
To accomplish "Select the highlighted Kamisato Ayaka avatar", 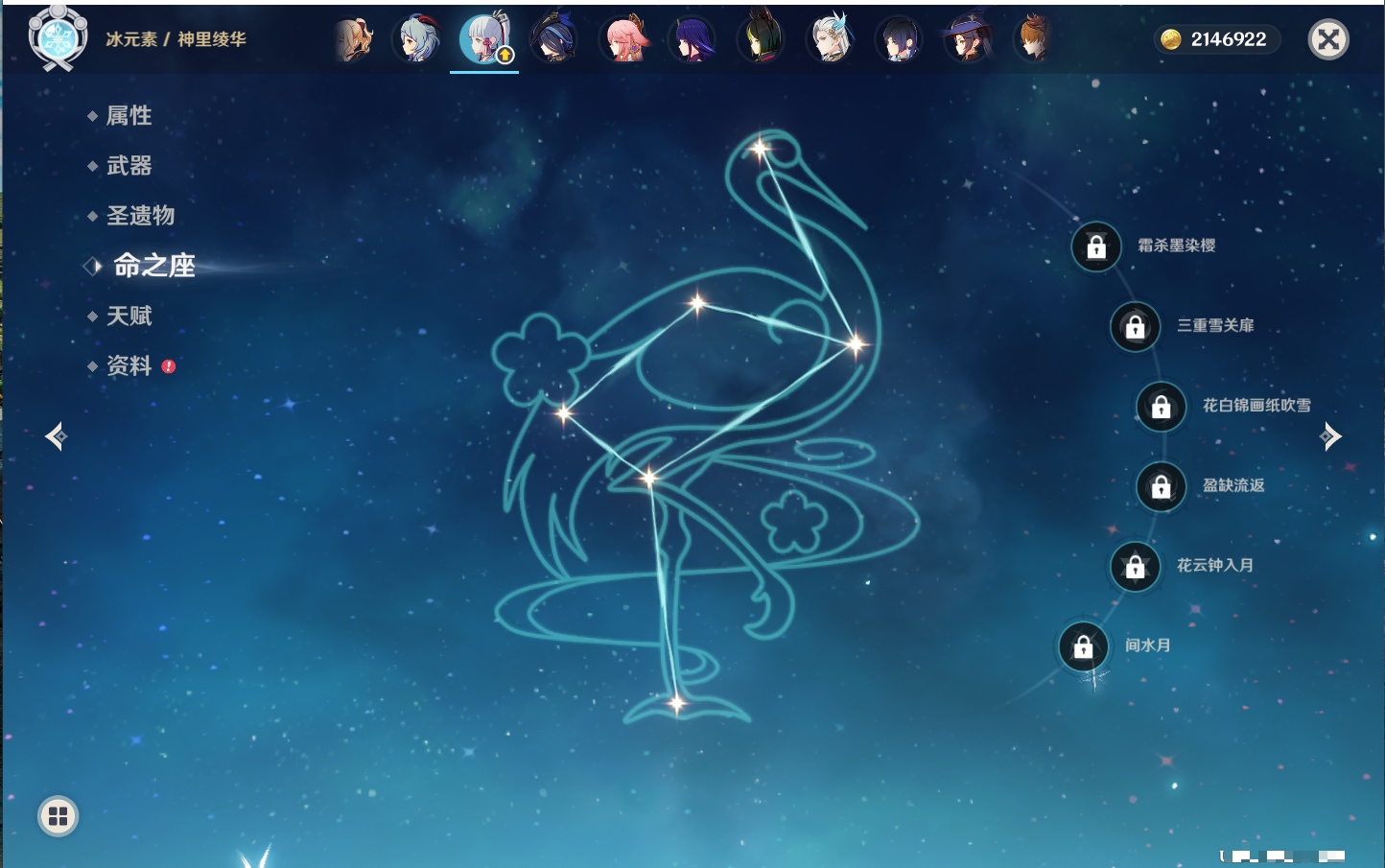I will (x=484, y=39).
